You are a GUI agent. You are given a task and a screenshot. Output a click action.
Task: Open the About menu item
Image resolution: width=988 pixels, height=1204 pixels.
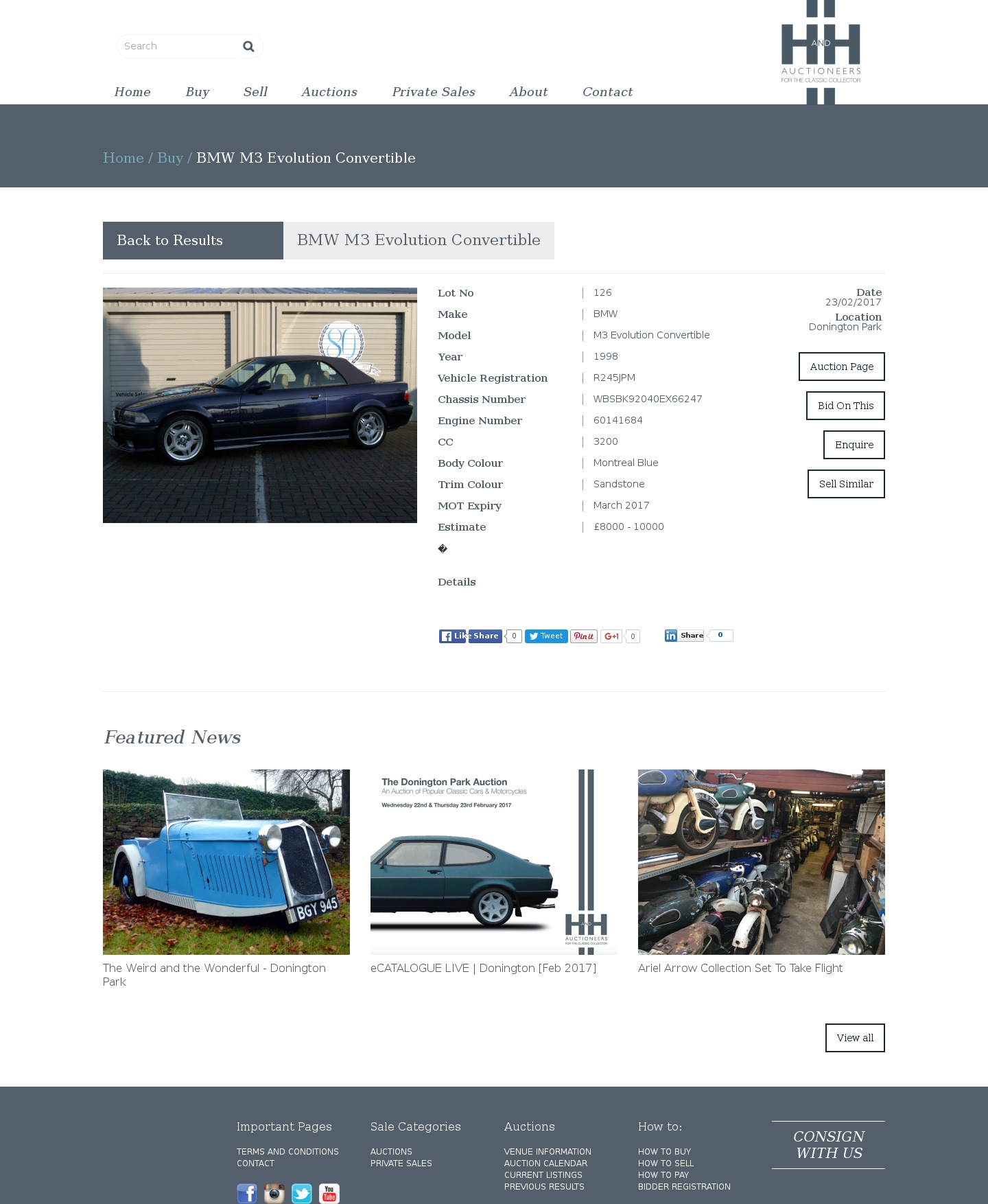coord(528,92)
